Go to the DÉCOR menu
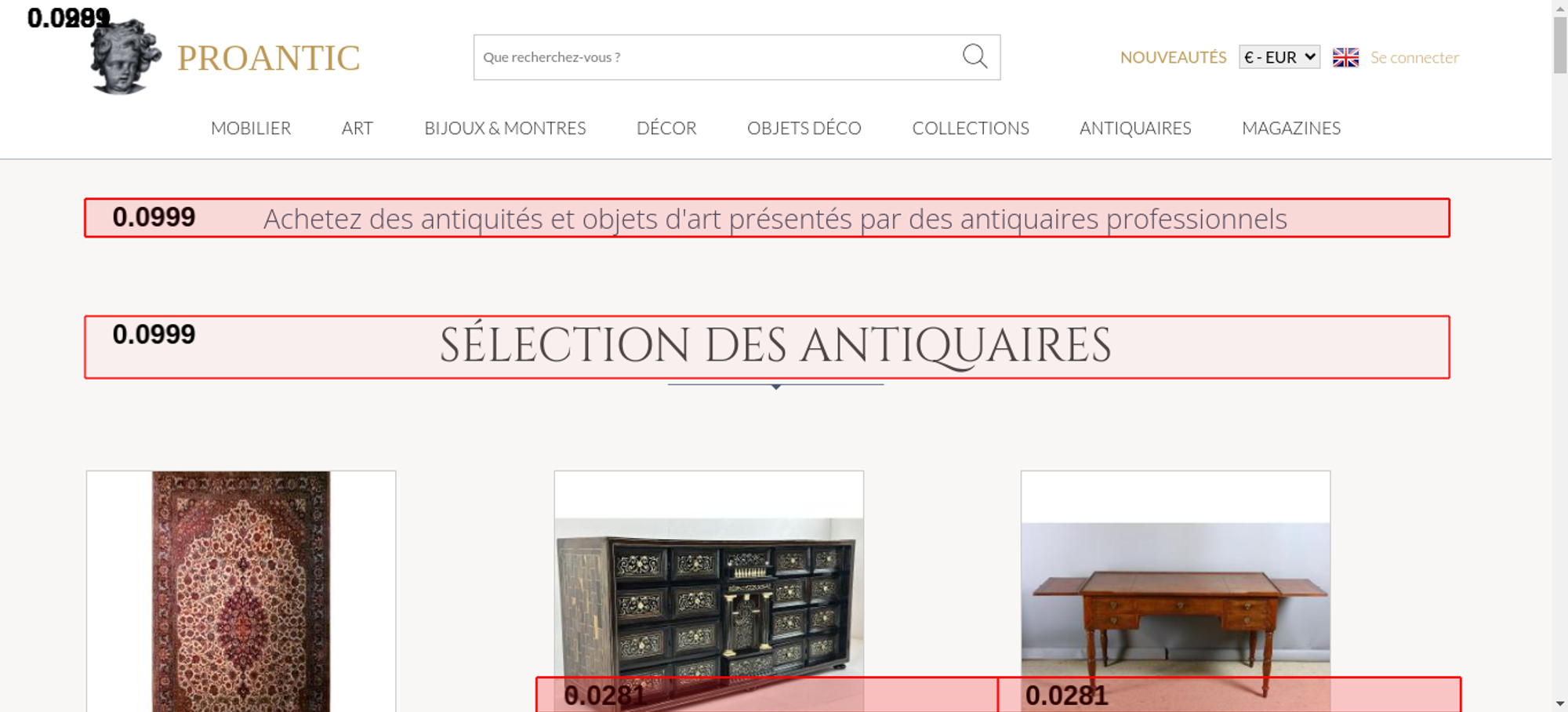 point(666,128)
